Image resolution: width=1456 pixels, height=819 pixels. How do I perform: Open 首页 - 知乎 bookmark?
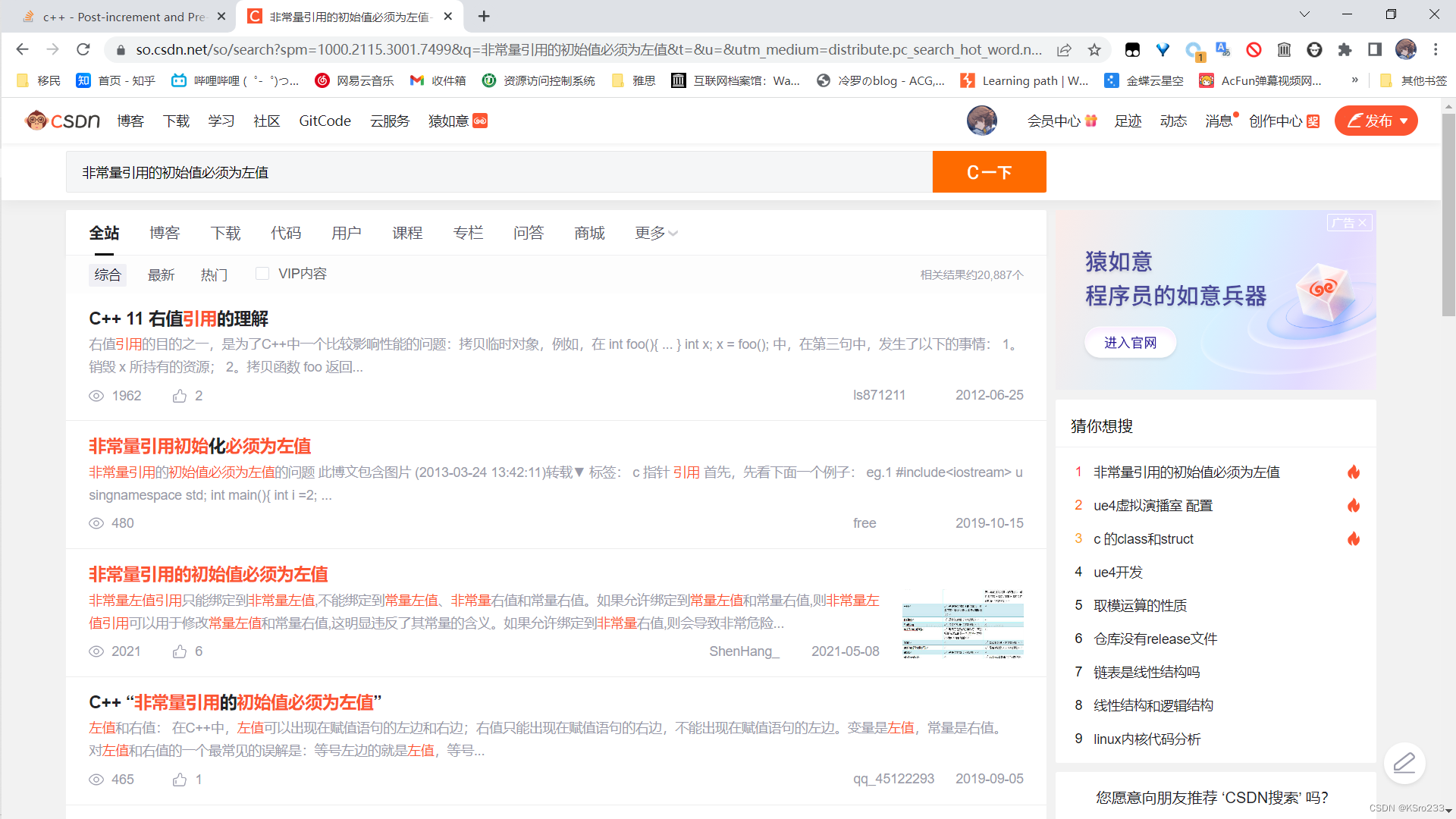click(115, 80)
